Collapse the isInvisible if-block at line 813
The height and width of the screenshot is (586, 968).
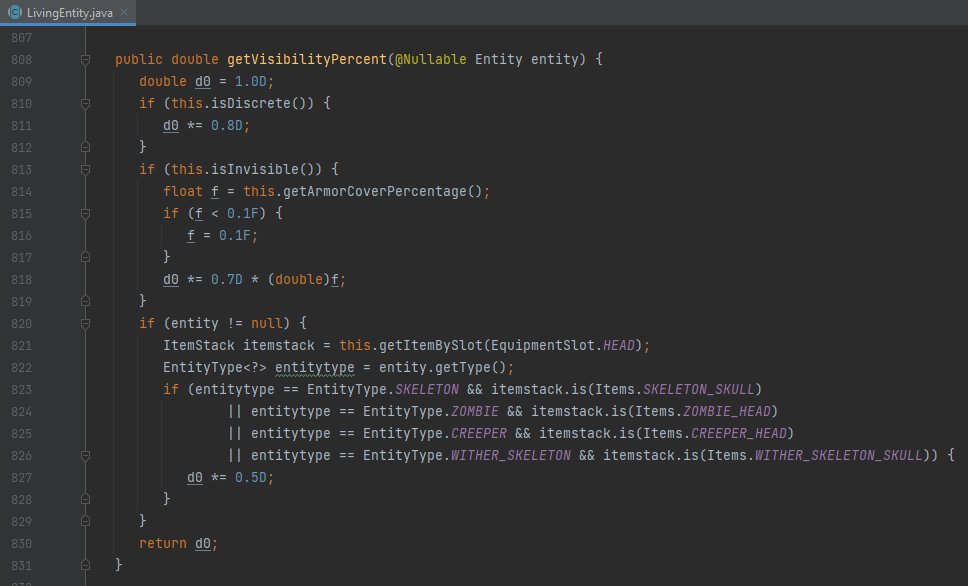tap(85, 170)
